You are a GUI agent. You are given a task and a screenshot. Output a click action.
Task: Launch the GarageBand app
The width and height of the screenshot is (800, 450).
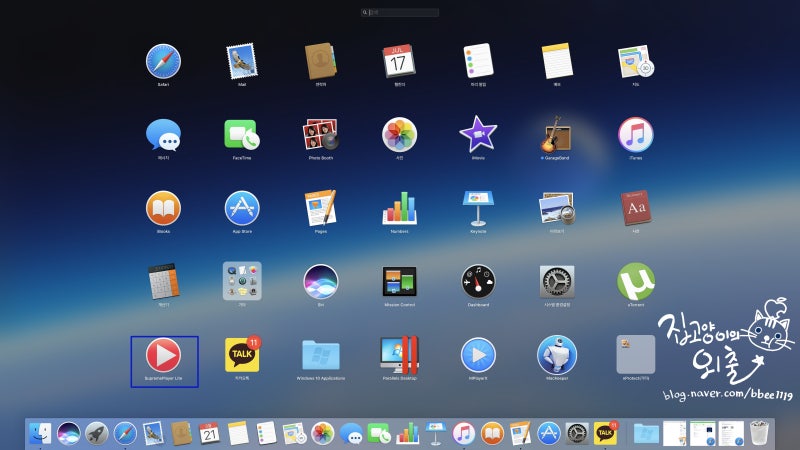[x=557, y=135]
